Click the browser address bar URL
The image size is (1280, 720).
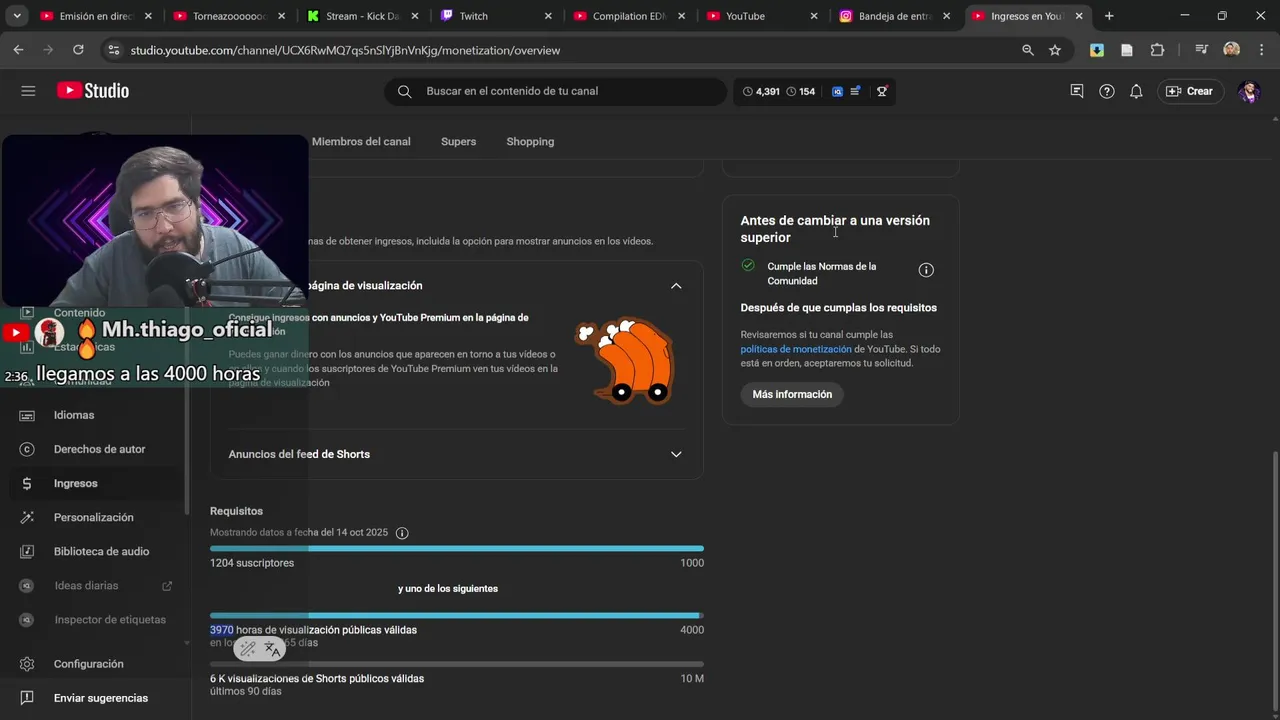click(345, 50)
